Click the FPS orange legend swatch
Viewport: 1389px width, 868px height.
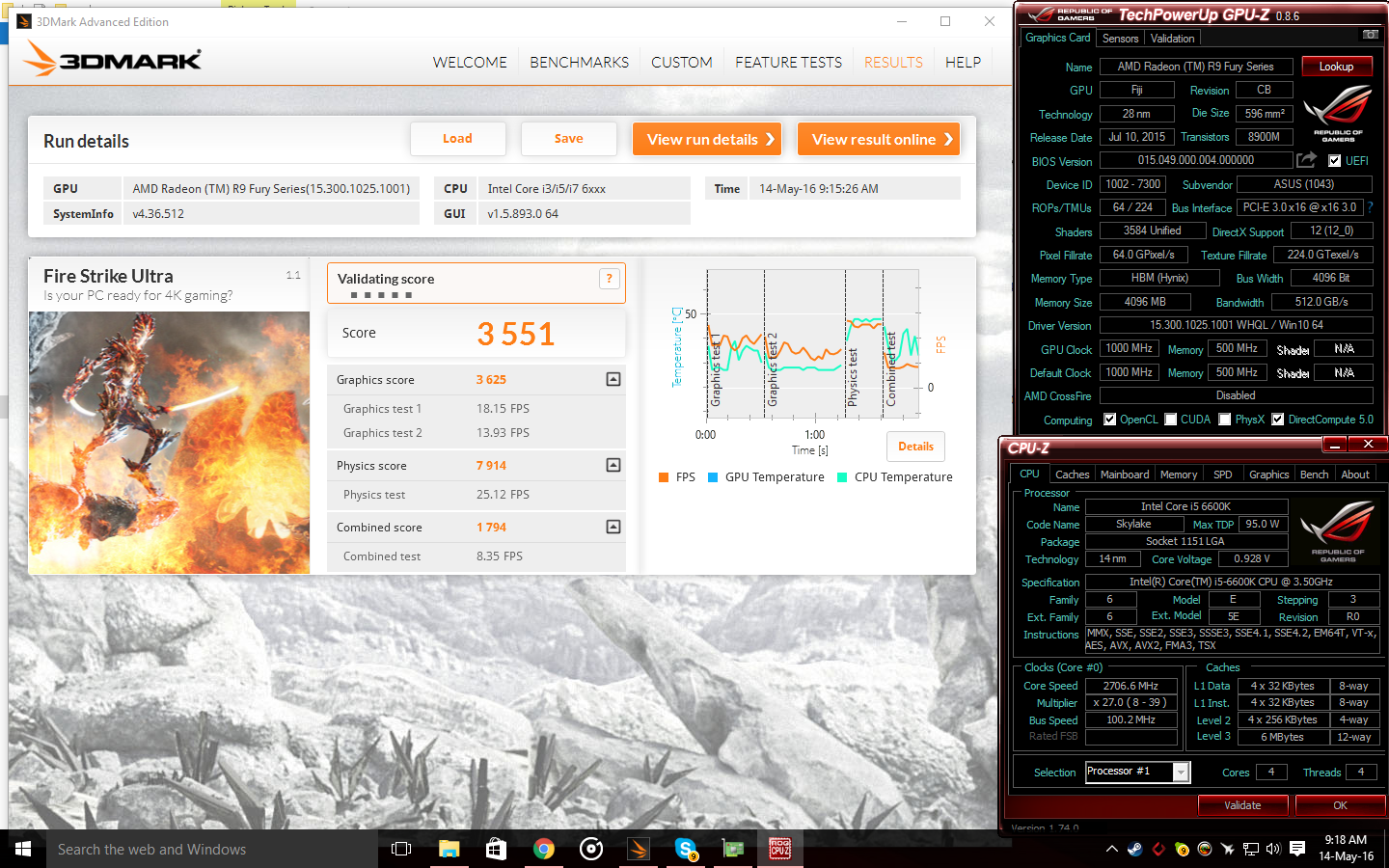coord(664,477)
